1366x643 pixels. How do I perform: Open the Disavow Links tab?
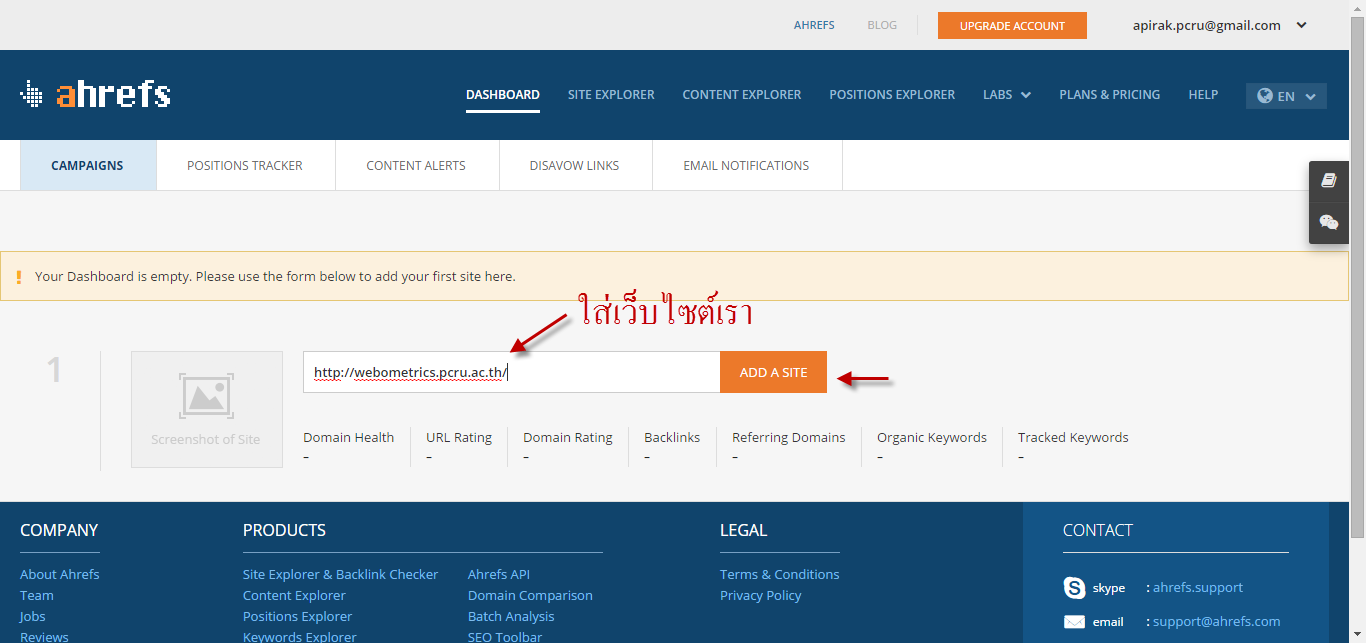(574, 166)
